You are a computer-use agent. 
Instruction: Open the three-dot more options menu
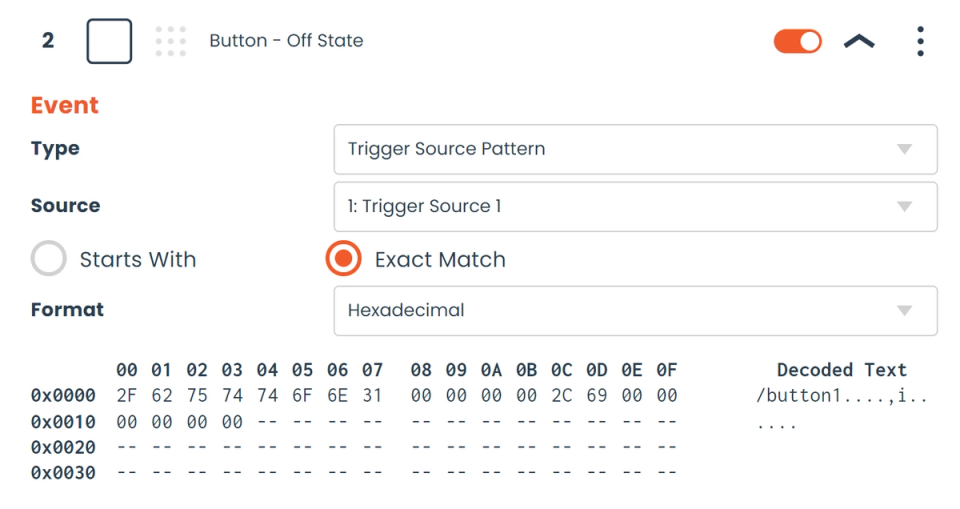(920, 41)
